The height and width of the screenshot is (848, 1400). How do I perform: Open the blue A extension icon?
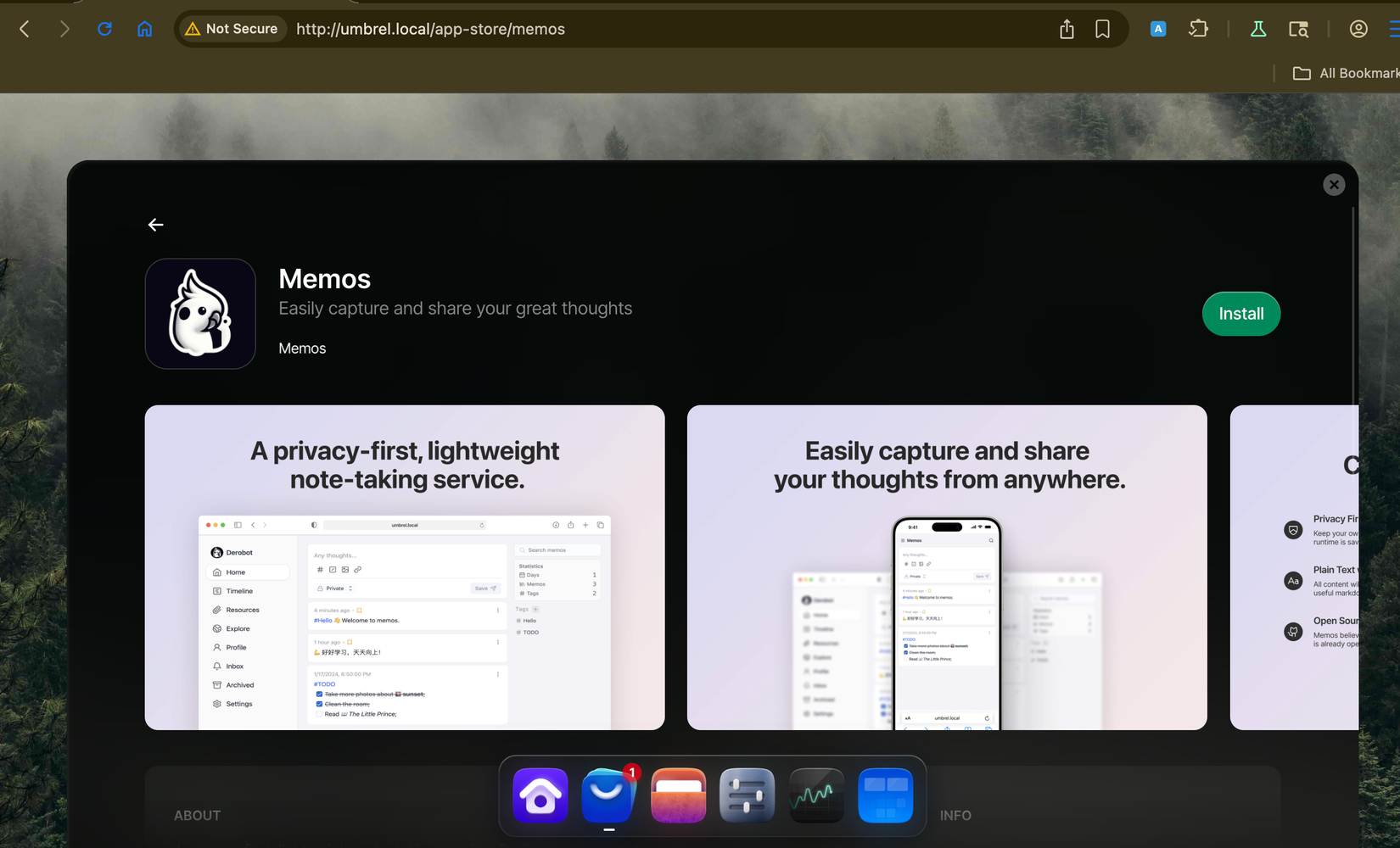(x=1157, y=29)
